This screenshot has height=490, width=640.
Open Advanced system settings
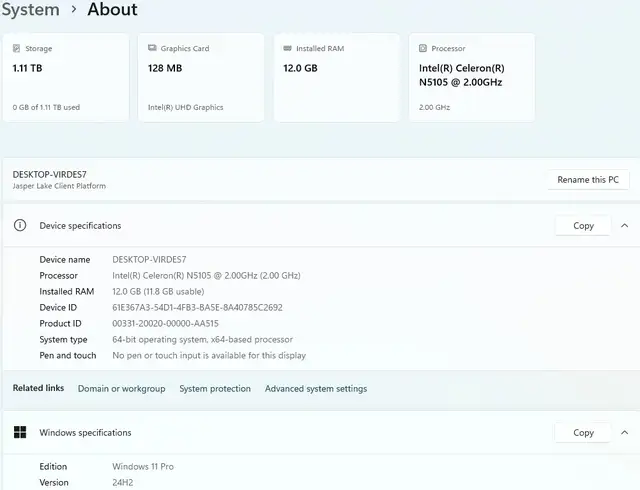pyautogui.click(x=316, y=389)
